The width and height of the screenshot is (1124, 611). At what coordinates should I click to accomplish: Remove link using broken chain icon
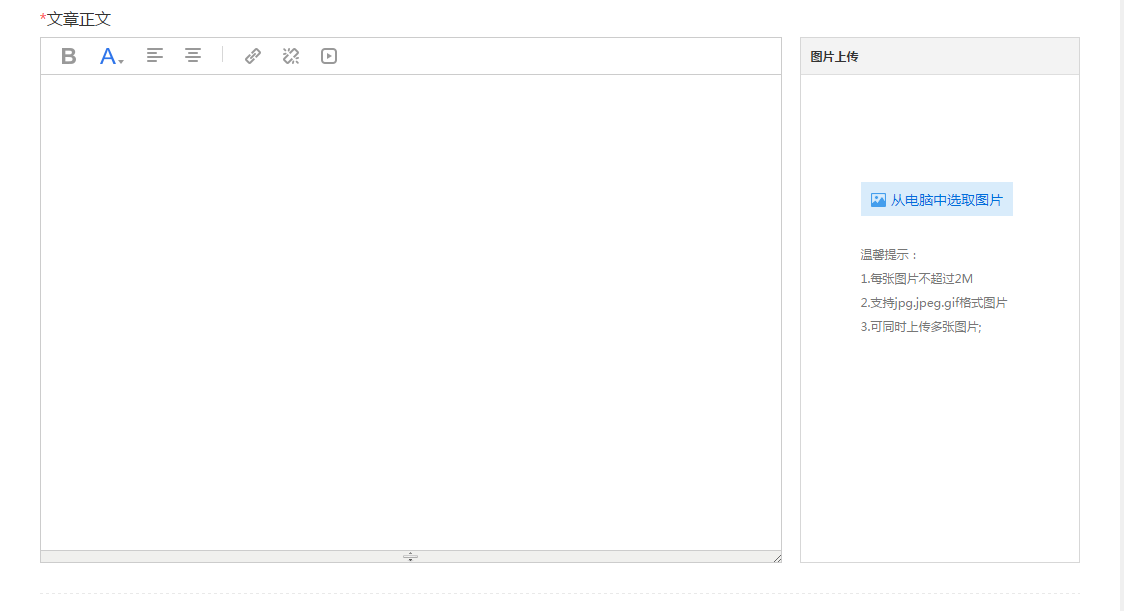(x=291, y=56)
